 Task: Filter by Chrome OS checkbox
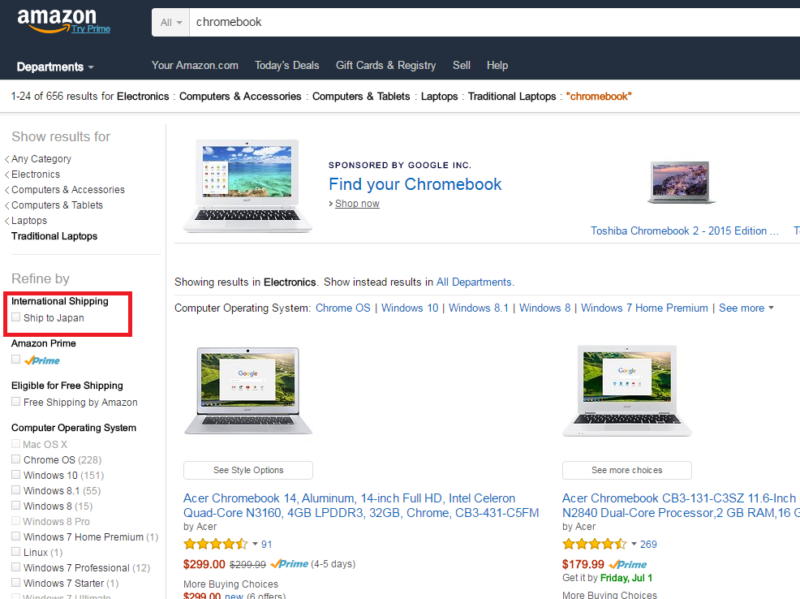pyautogui.click(x=16, y=459)
